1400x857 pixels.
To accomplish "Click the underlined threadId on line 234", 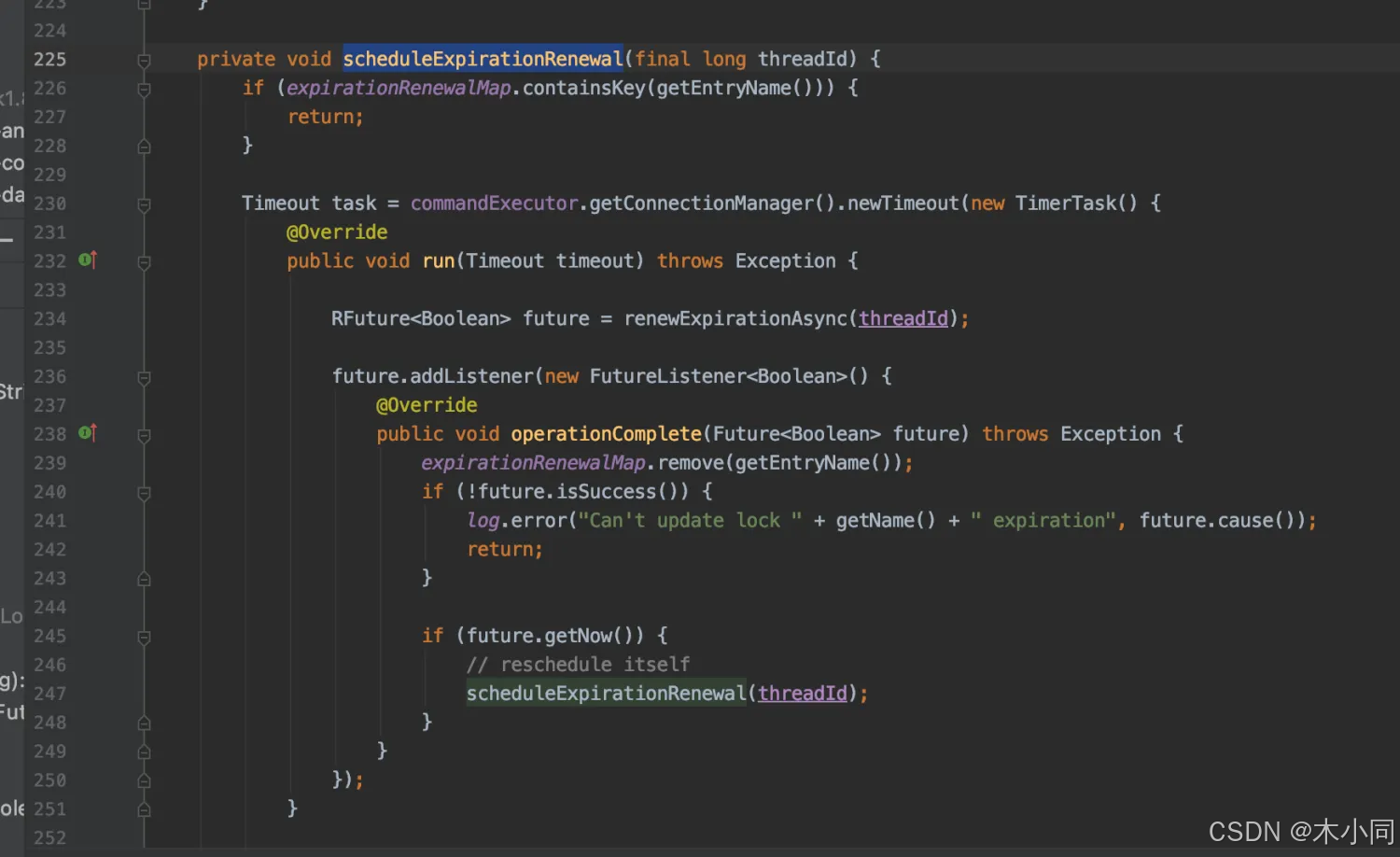I will [903, 318].
